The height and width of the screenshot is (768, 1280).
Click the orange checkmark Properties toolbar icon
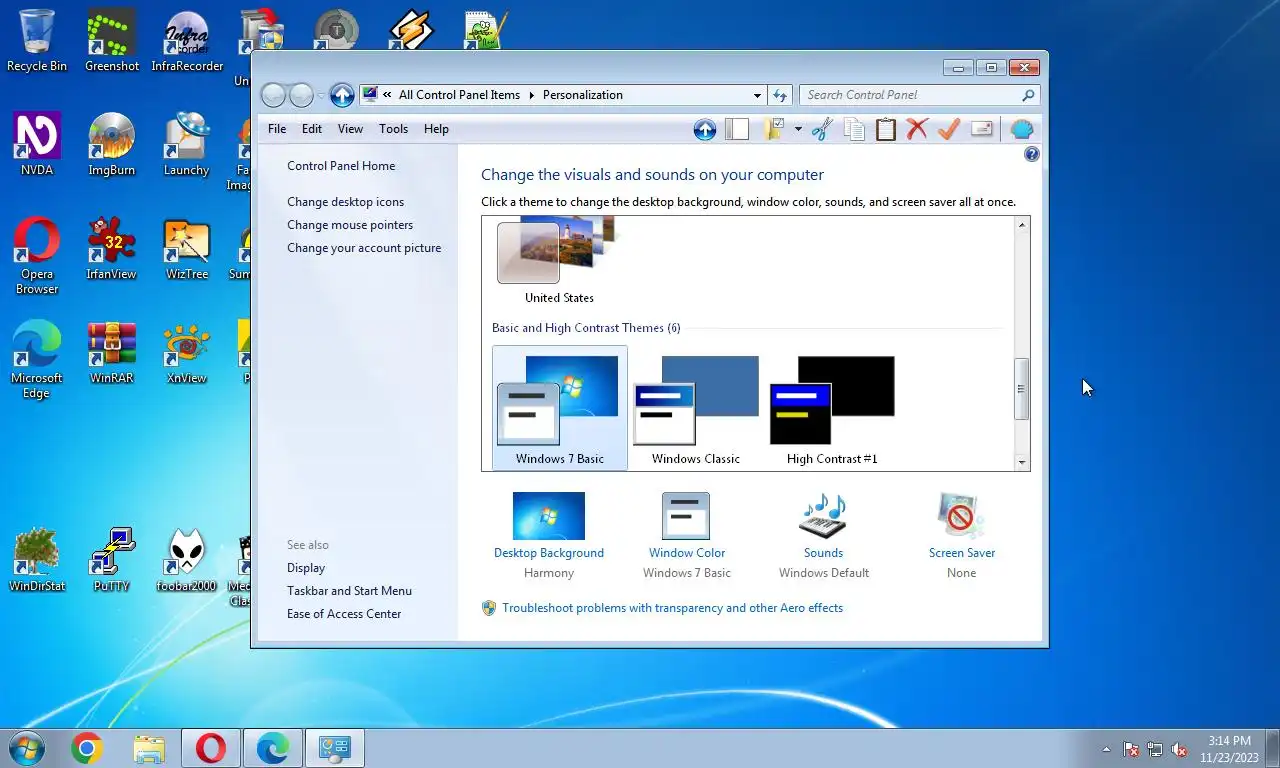(949, 129)
